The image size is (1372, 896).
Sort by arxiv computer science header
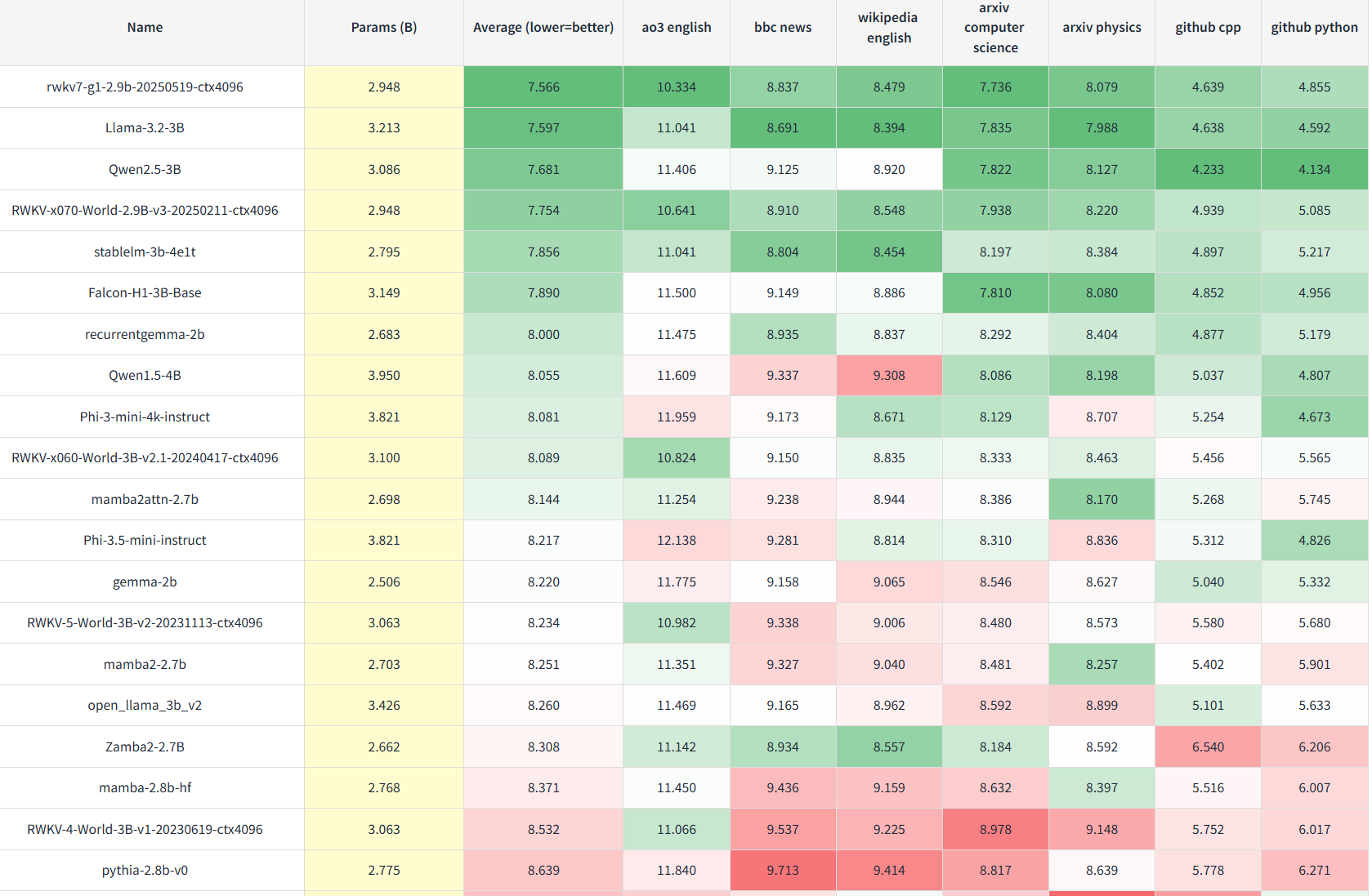point(994,28)
